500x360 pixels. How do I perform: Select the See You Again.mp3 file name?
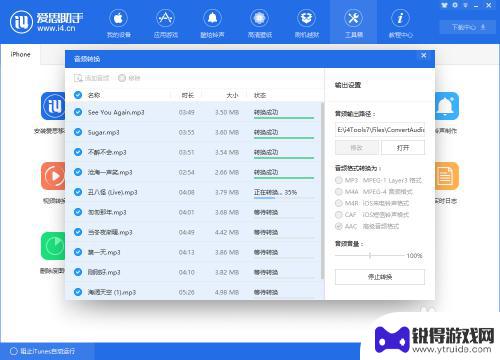[116, 112]
